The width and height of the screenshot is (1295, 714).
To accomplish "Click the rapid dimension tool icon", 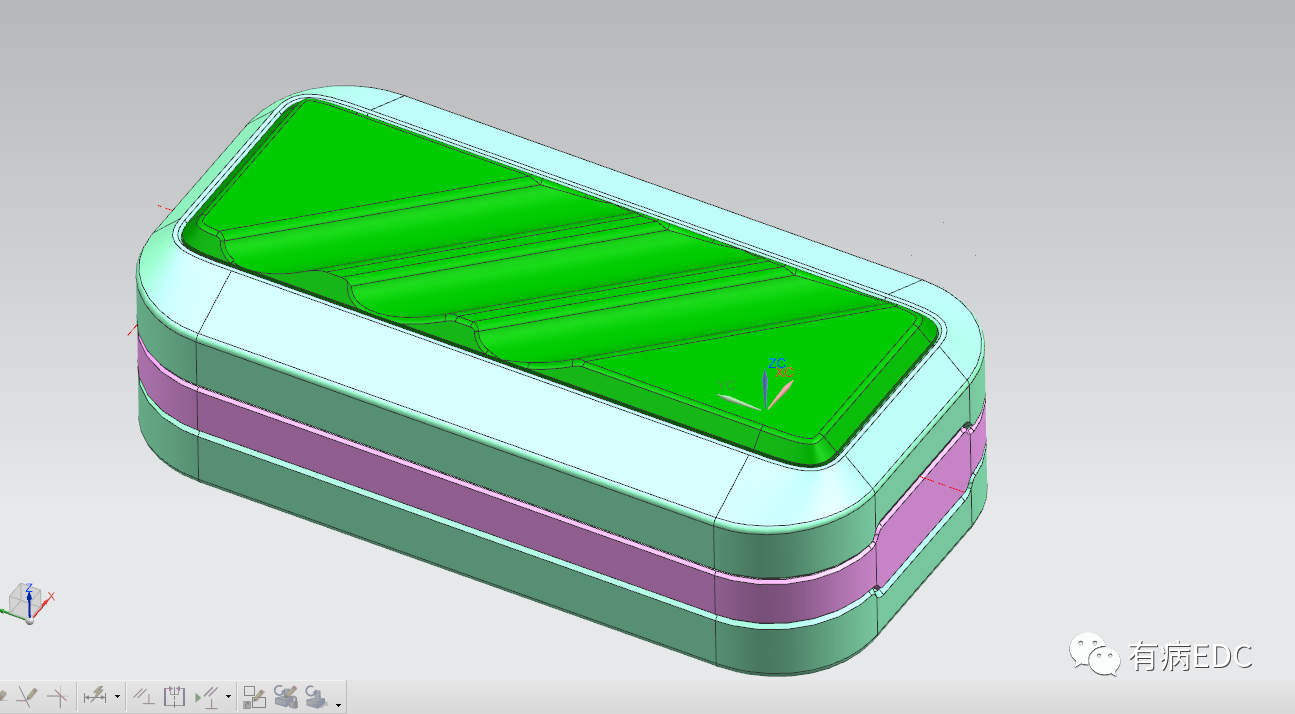I will click(x=96, y=695).
